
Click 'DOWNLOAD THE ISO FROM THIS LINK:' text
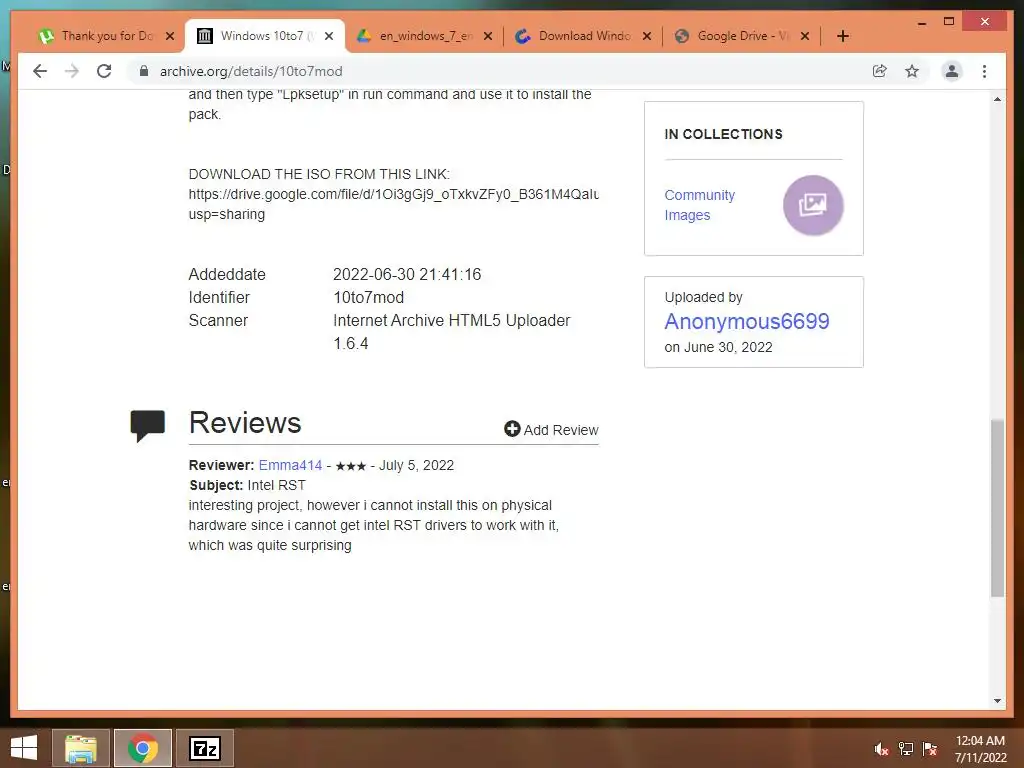pyautogui.click(x=319, y=174)
